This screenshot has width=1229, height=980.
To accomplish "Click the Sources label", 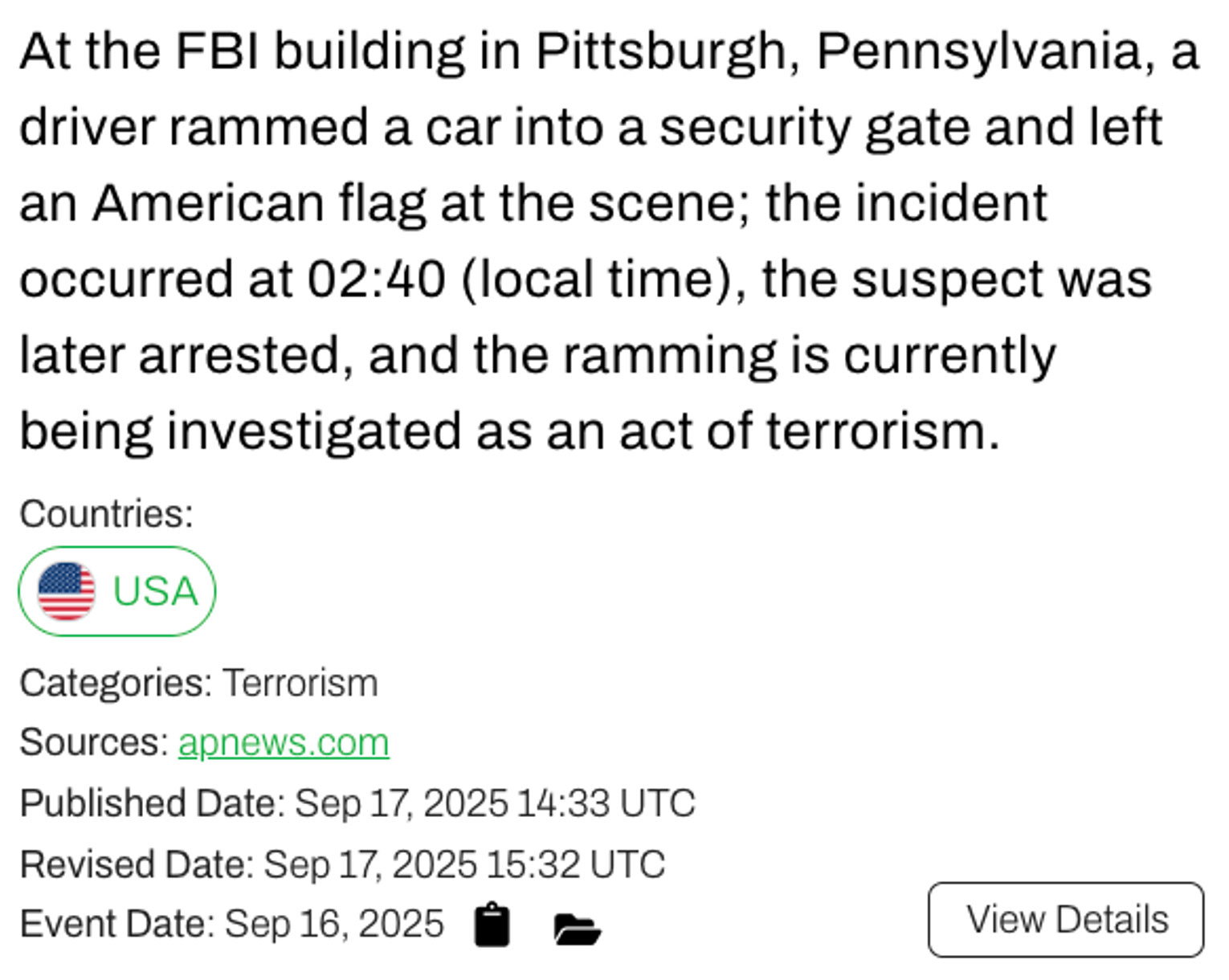I will point(93,742).
